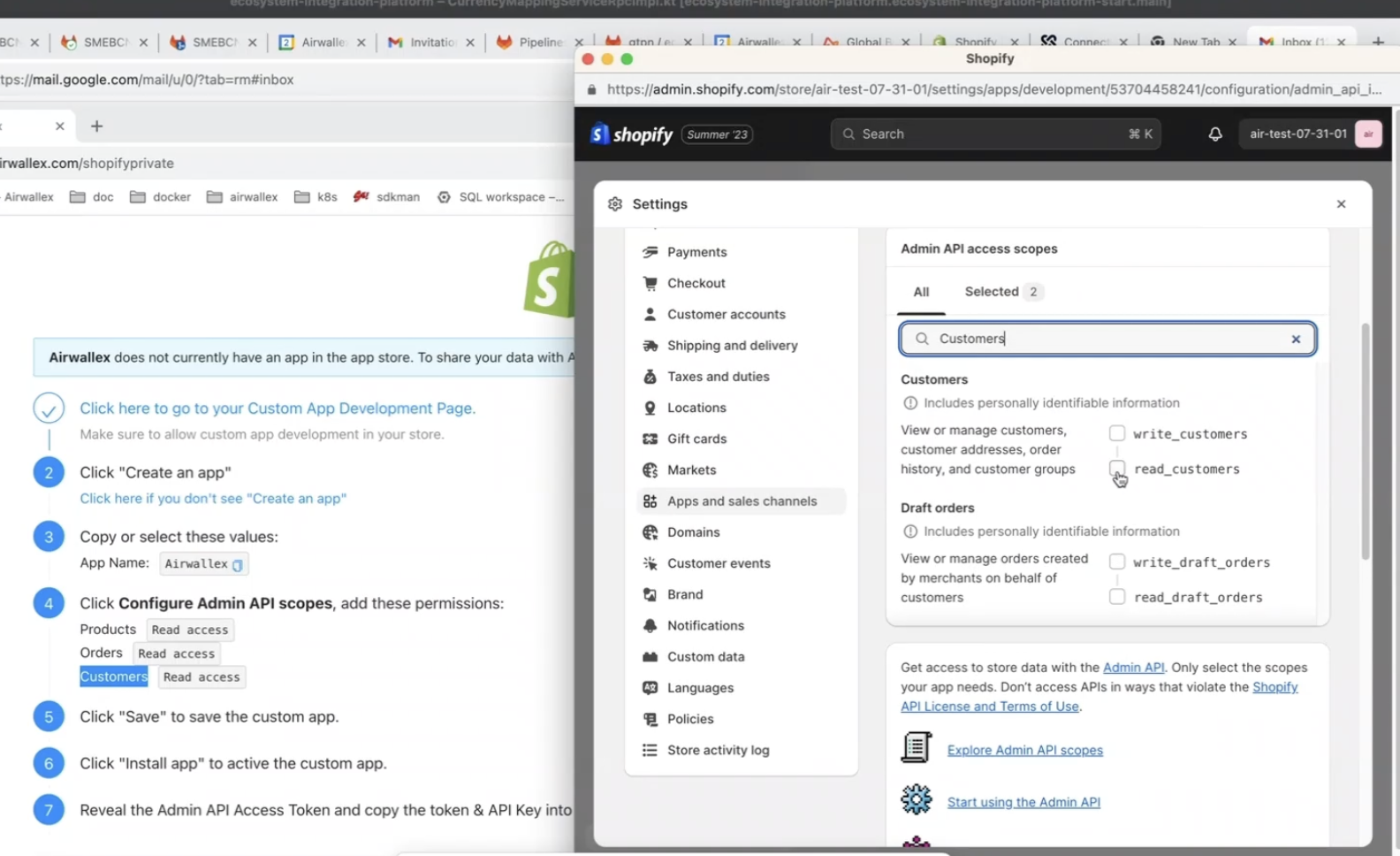Click the Shopify notifications bell icon
The width and height of the screenshot is (1400, 856).
(1215, 134)
